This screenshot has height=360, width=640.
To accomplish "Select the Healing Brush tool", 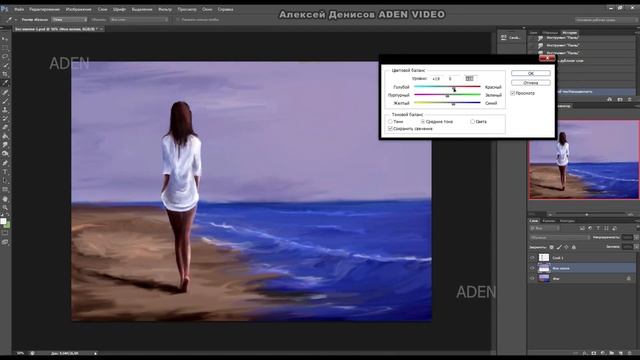I will pos(5,92).
